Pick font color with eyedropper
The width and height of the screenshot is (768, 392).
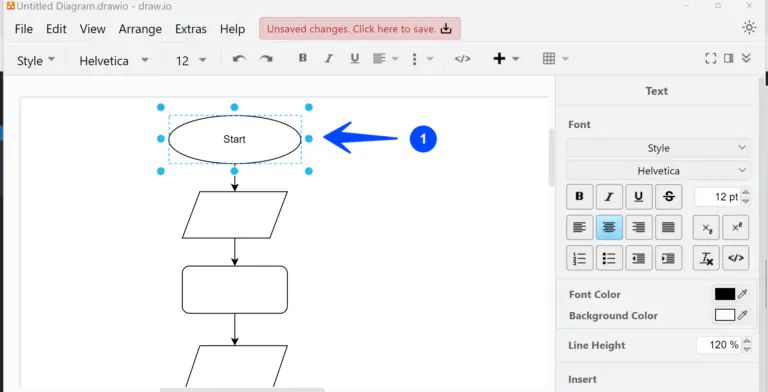tap(743, 294)
